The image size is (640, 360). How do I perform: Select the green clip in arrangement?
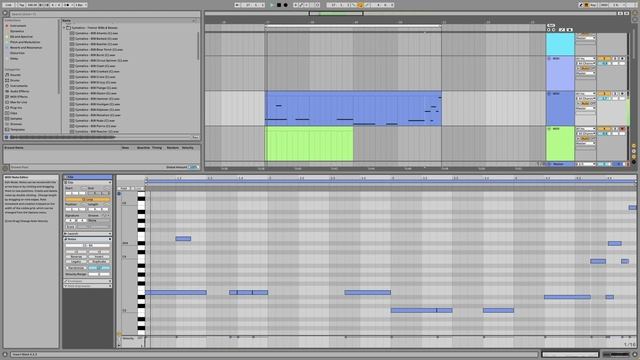pyautogui.click(x=309, y=144)
